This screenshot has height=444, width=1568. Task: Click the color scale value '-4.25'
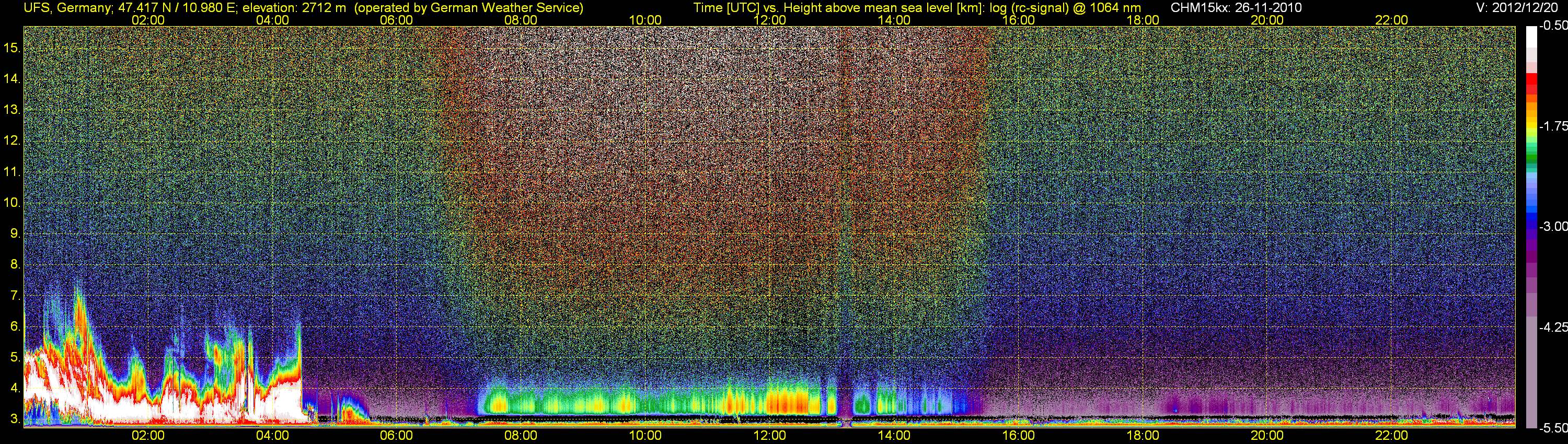[1553, 327]
